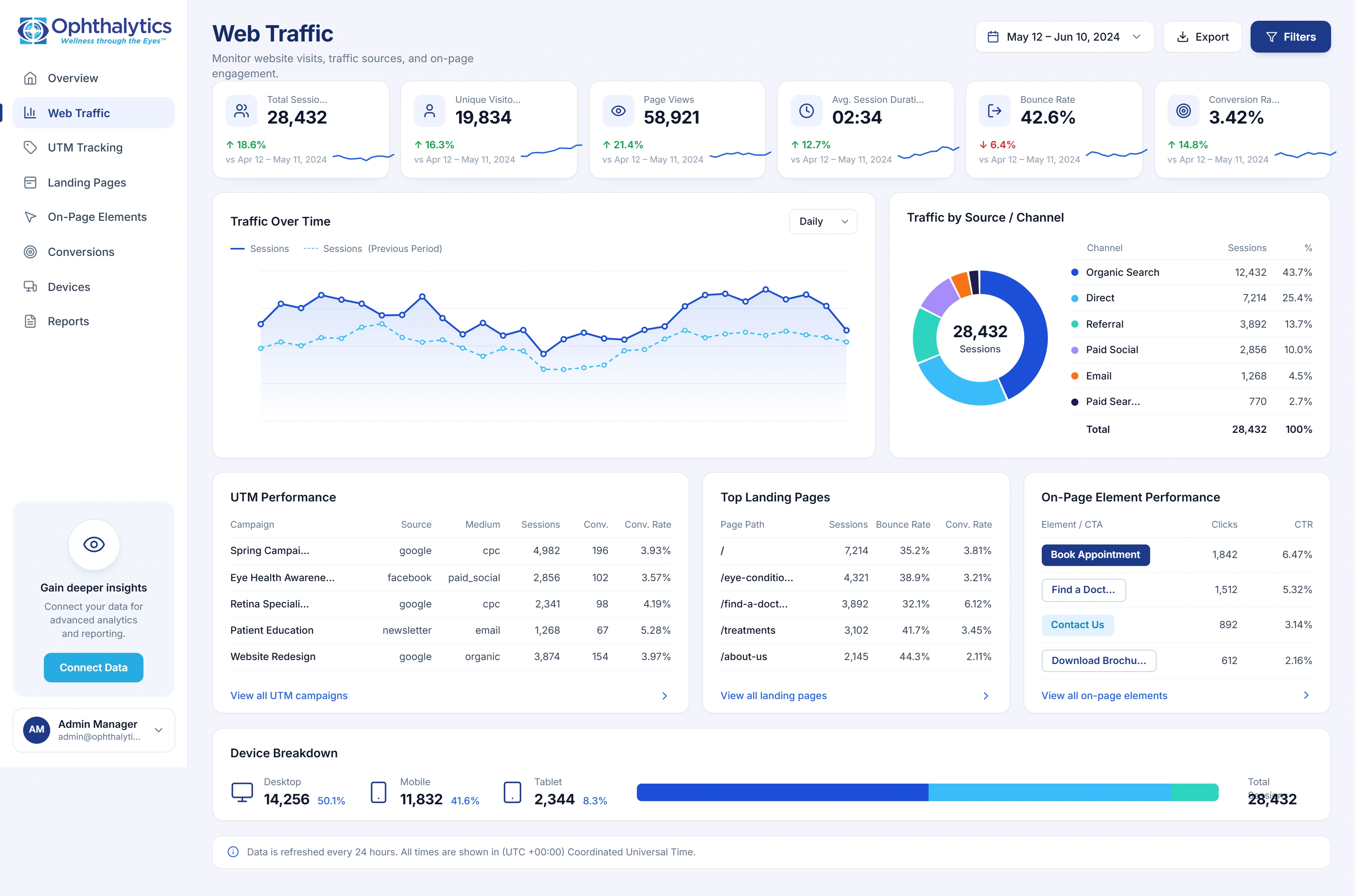The image size is (1355, 896).
Task: Navigate to Reports
Action: pos(94,321)
